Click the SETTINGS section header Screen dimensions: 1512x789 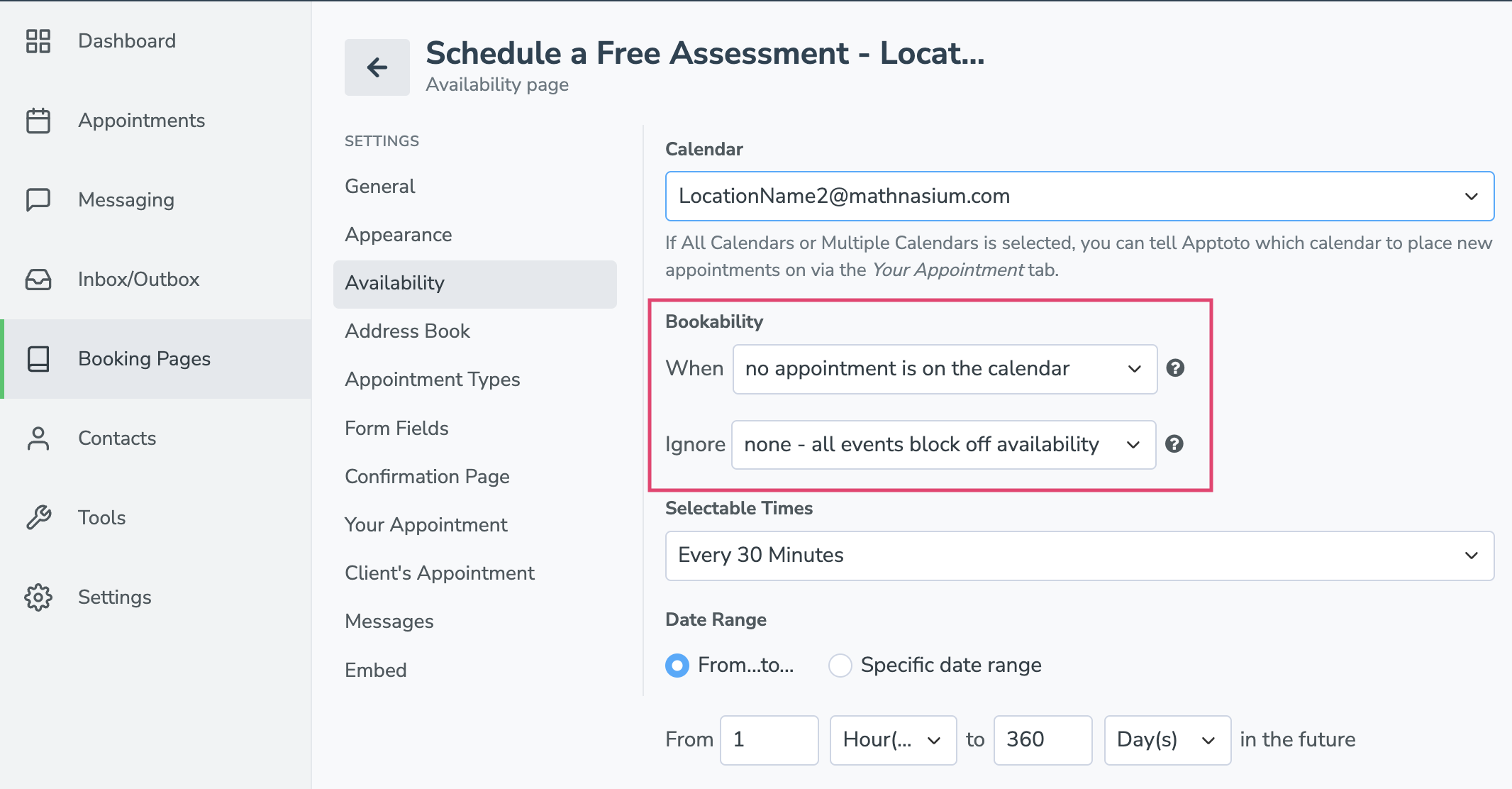coord(382,141)
